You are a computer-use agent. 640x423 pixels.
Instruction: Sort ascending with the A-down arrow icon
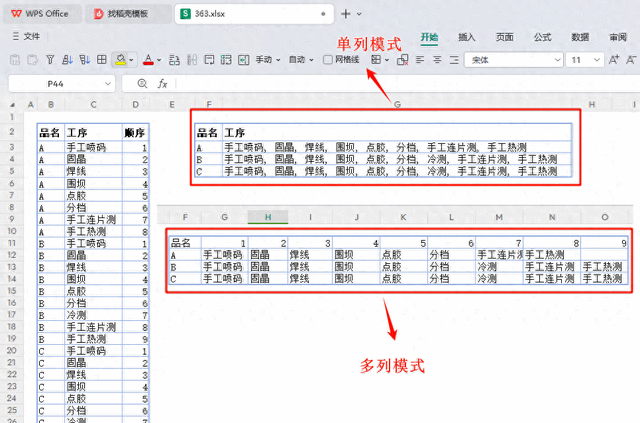tap(67, 60)
